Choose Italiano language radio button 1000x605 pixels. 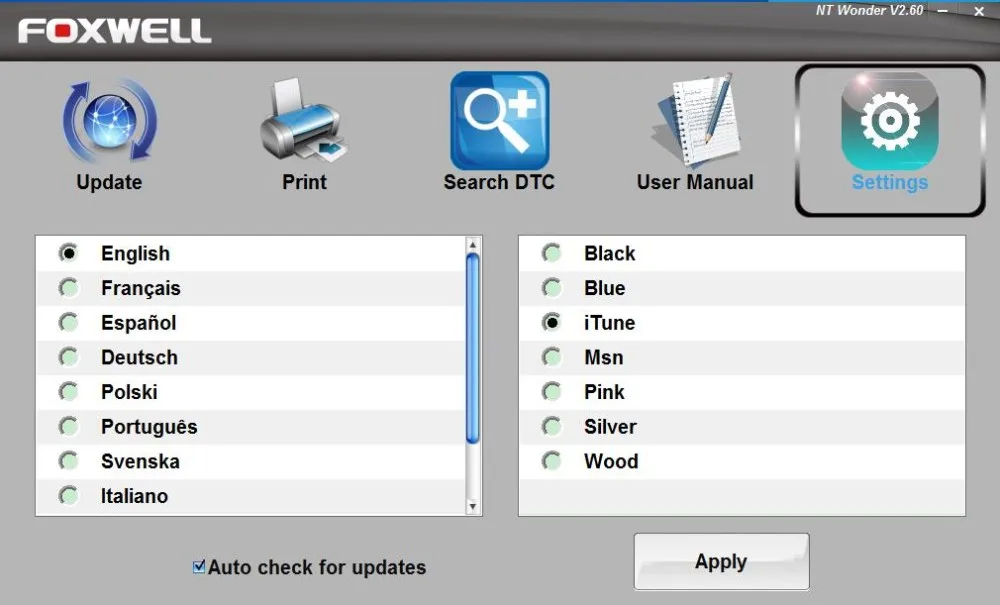coord(68,495)
